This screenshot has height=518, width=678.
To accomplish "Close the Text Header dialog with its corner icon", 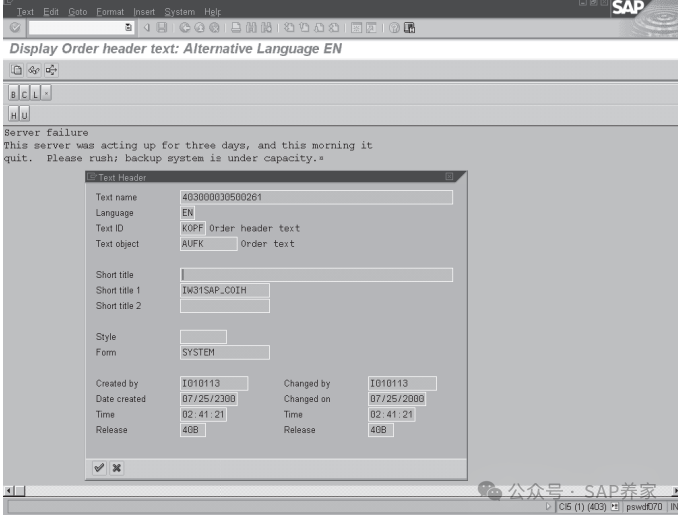I will 449,176.
